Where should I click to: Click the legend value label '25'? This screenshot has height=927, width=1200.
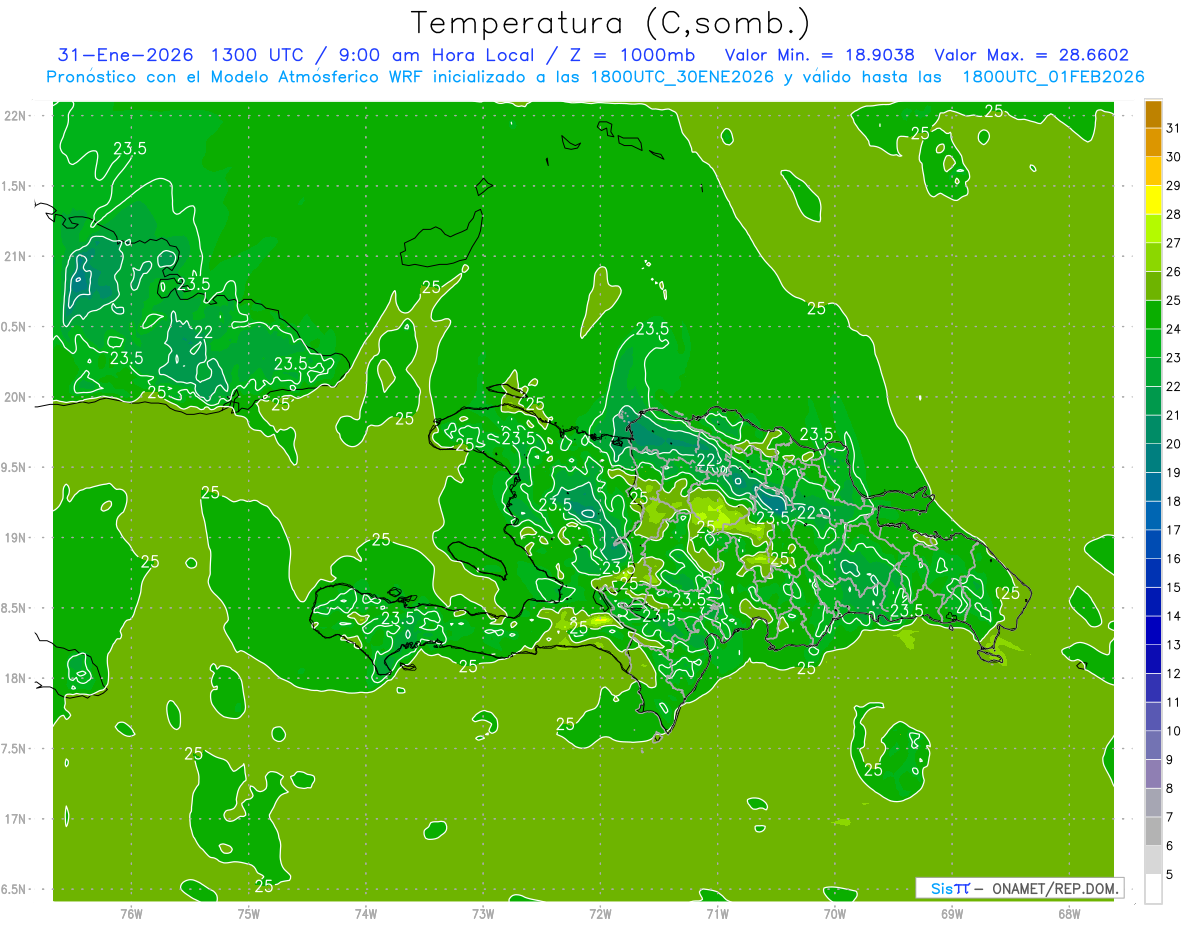[x=1174, y=300]
